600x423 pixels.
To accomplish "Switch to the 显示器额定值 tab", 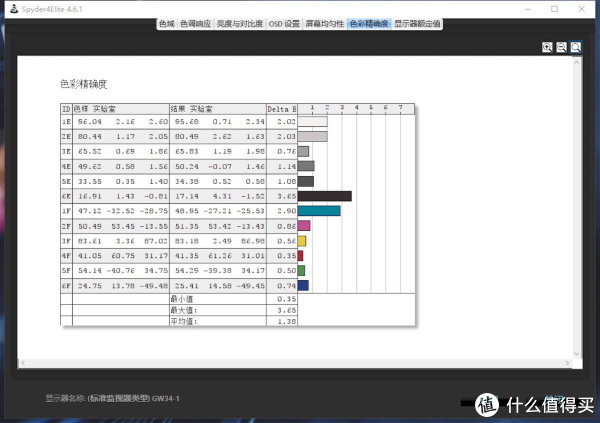I will [417, 24].
